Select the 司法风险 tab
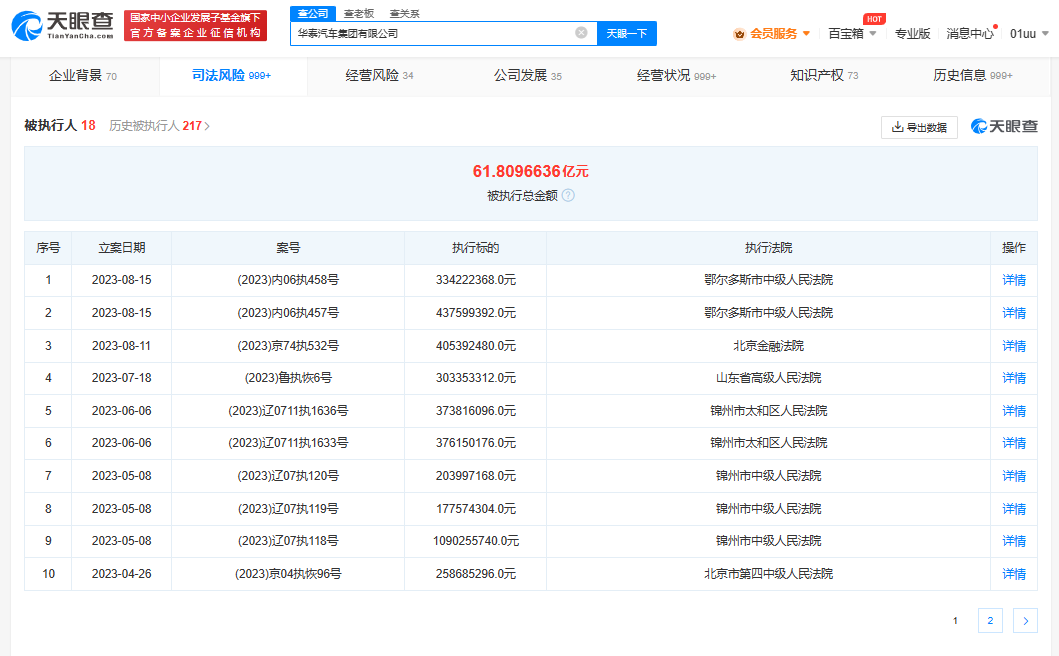The height and width of the screenshot is (656, 1059). point(232,76)
